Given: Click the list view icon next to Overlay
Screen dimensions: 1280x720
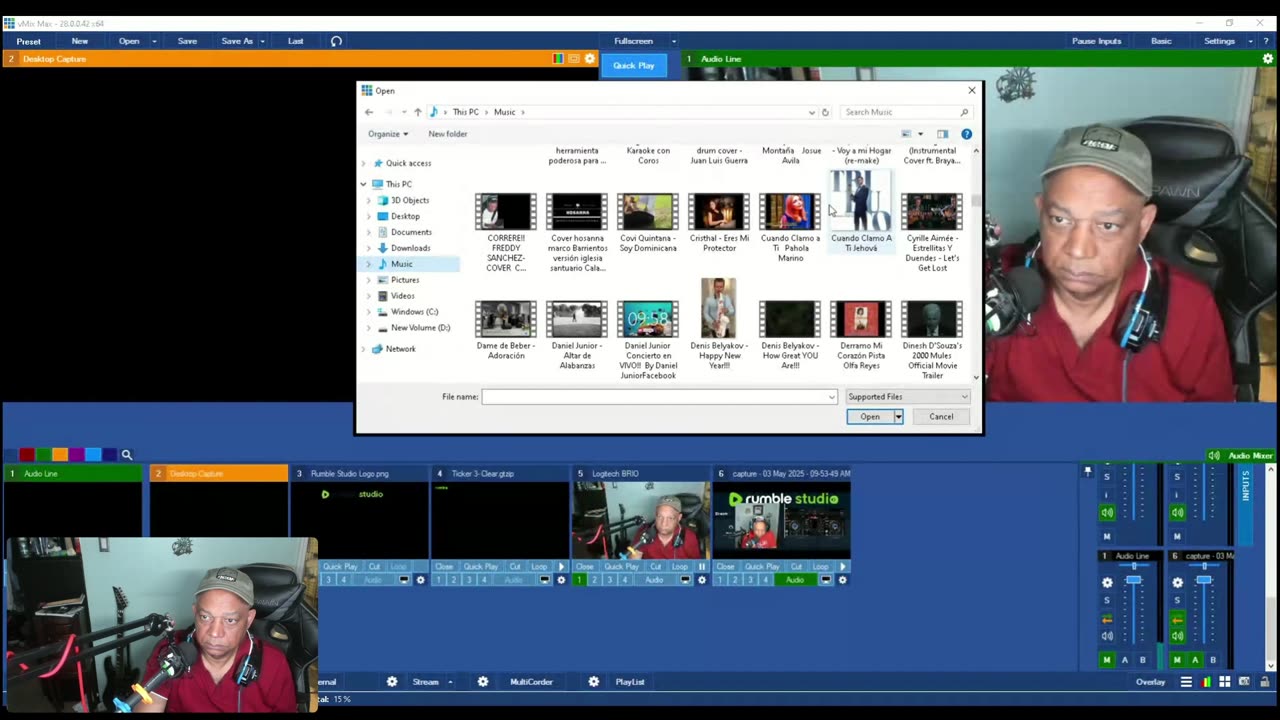Looking at the screenshot, I should point(1186,682).
